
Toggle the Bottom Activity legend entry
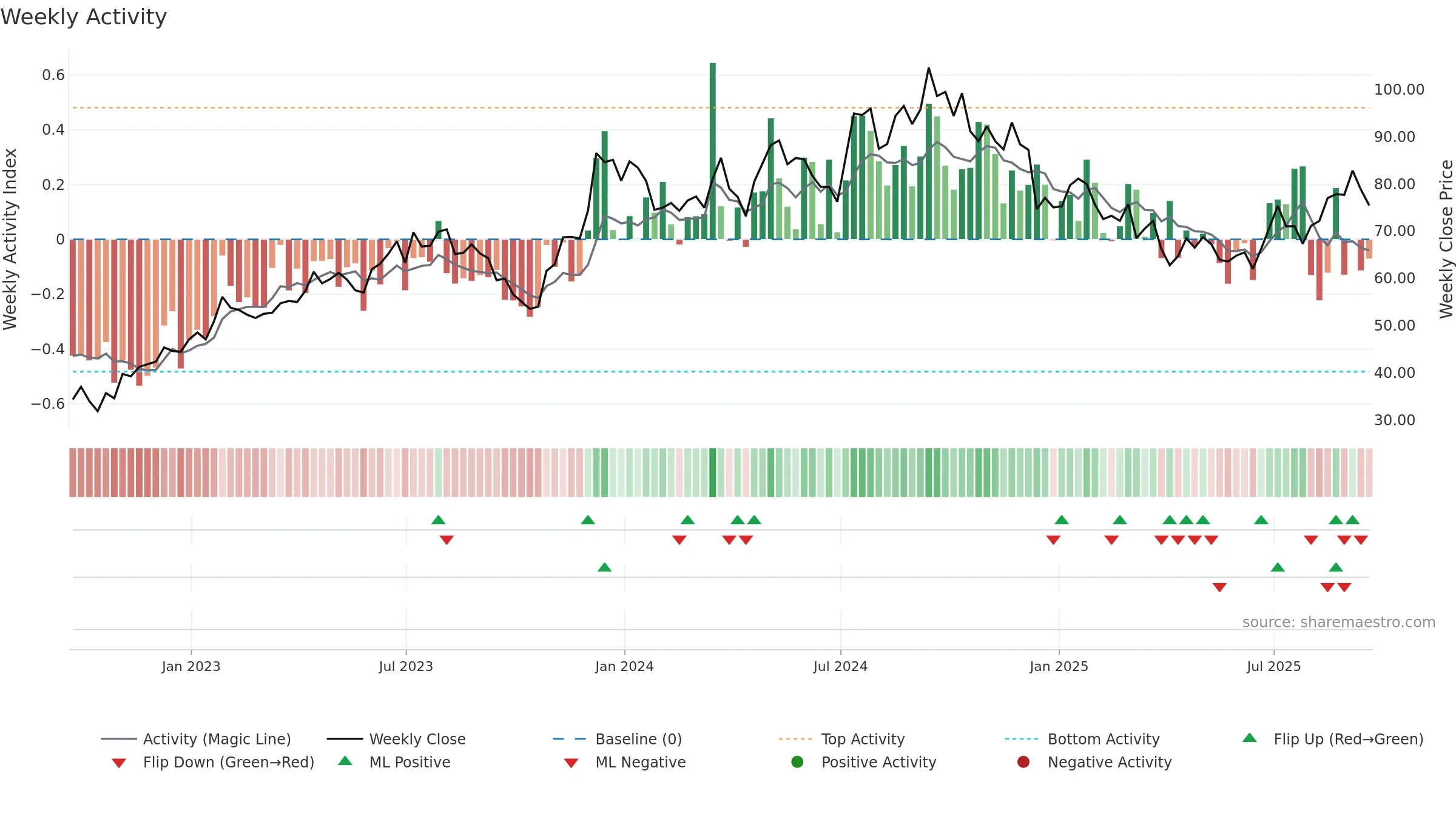pos(1082,739)
